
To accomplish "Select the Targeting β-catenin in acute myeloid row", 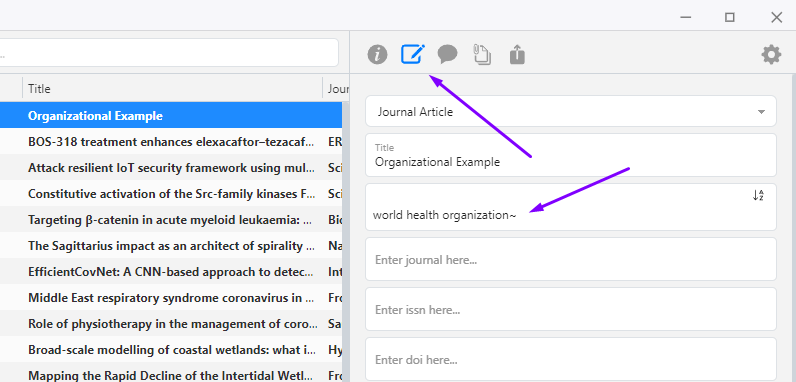I will (x=171, y=219).
